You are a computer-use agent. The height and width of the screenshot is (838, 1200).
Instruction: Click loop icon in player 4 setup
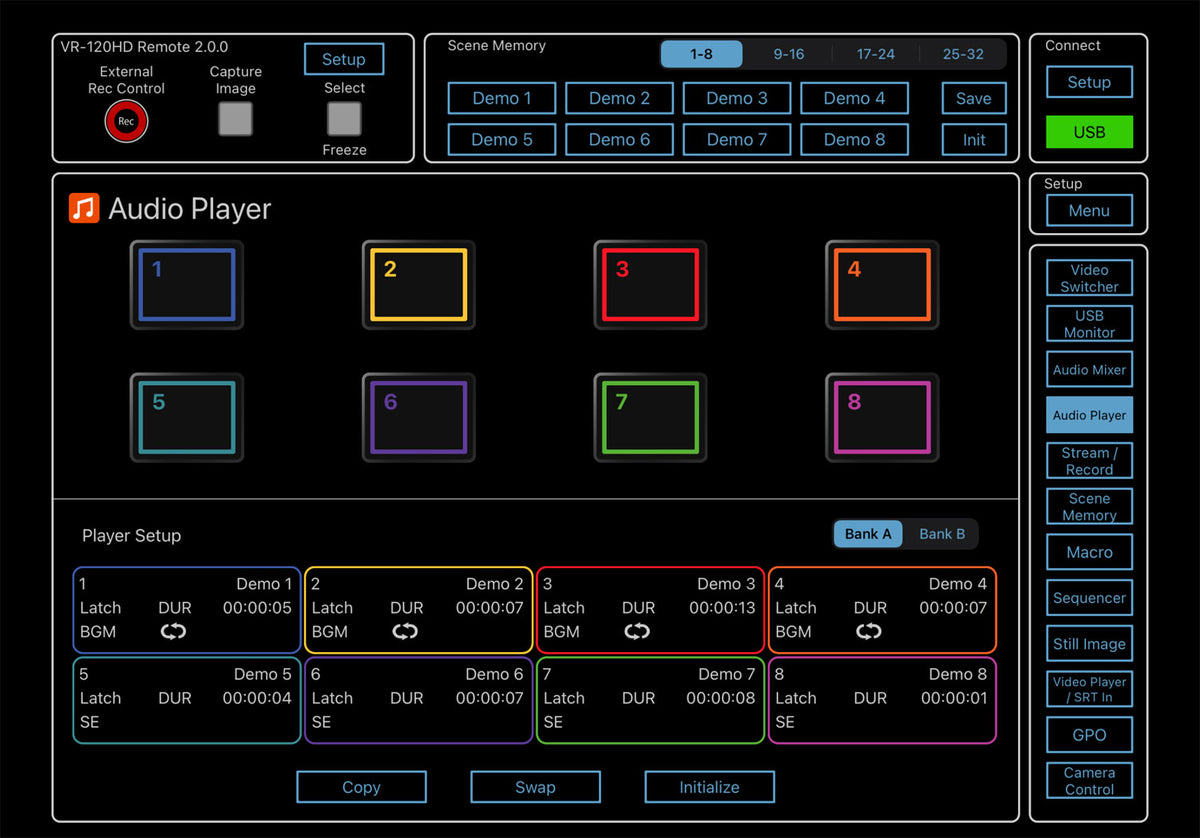(869, 632)
